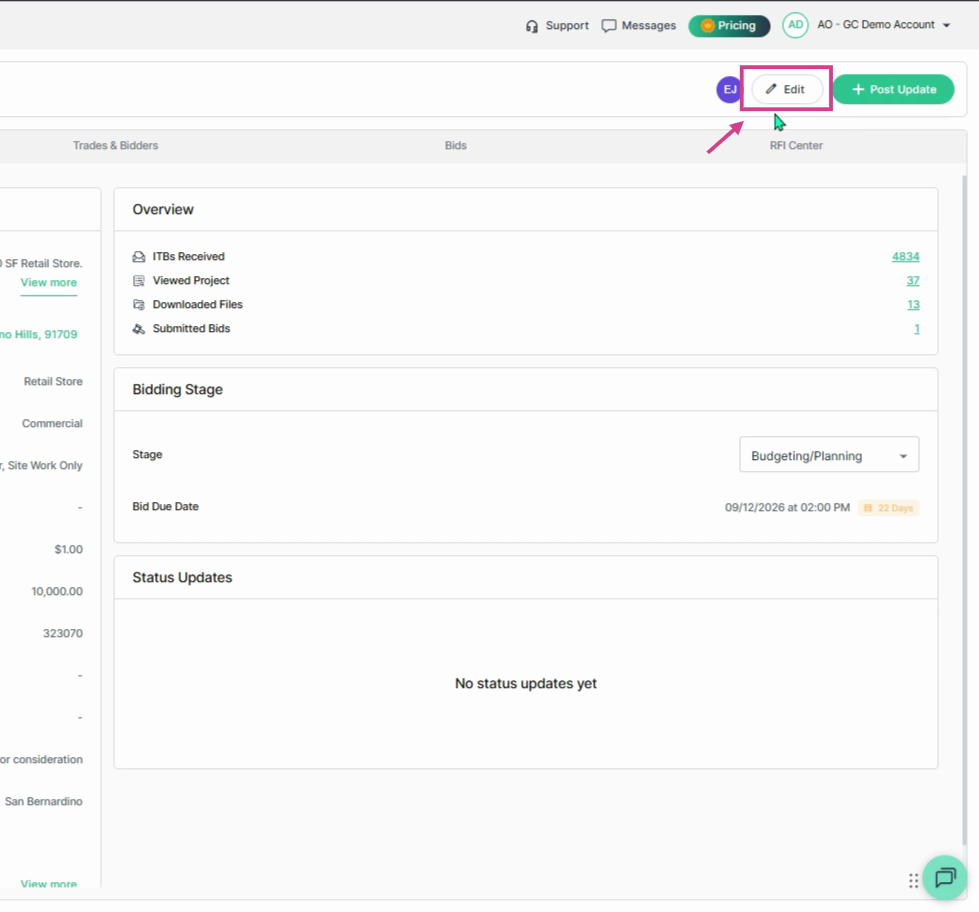979x912 pixels.
Task: Click the 22 Days badge
Action: click(888, 508)
